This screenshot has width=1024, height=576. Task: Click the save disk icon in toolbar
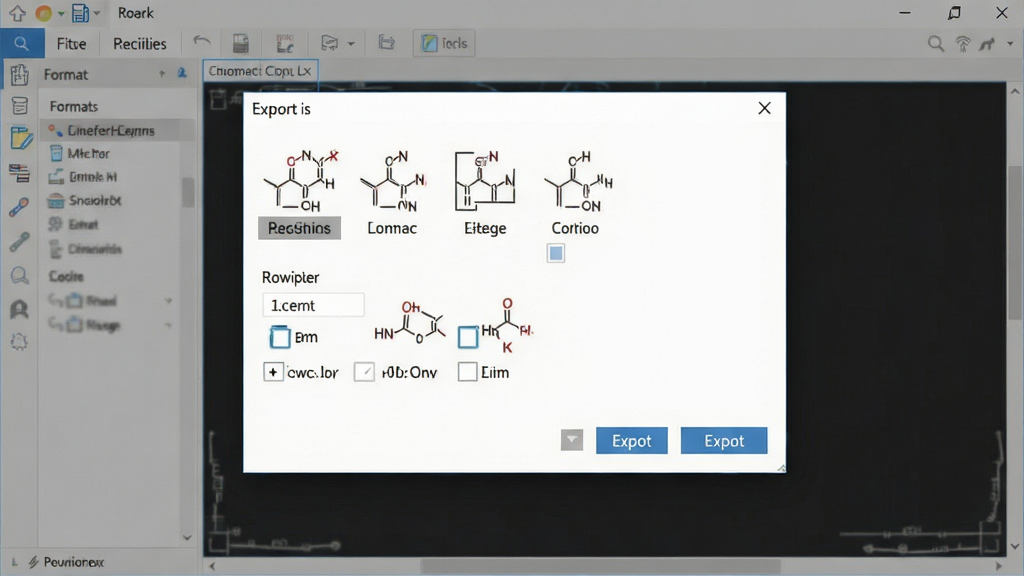(241, 44)
